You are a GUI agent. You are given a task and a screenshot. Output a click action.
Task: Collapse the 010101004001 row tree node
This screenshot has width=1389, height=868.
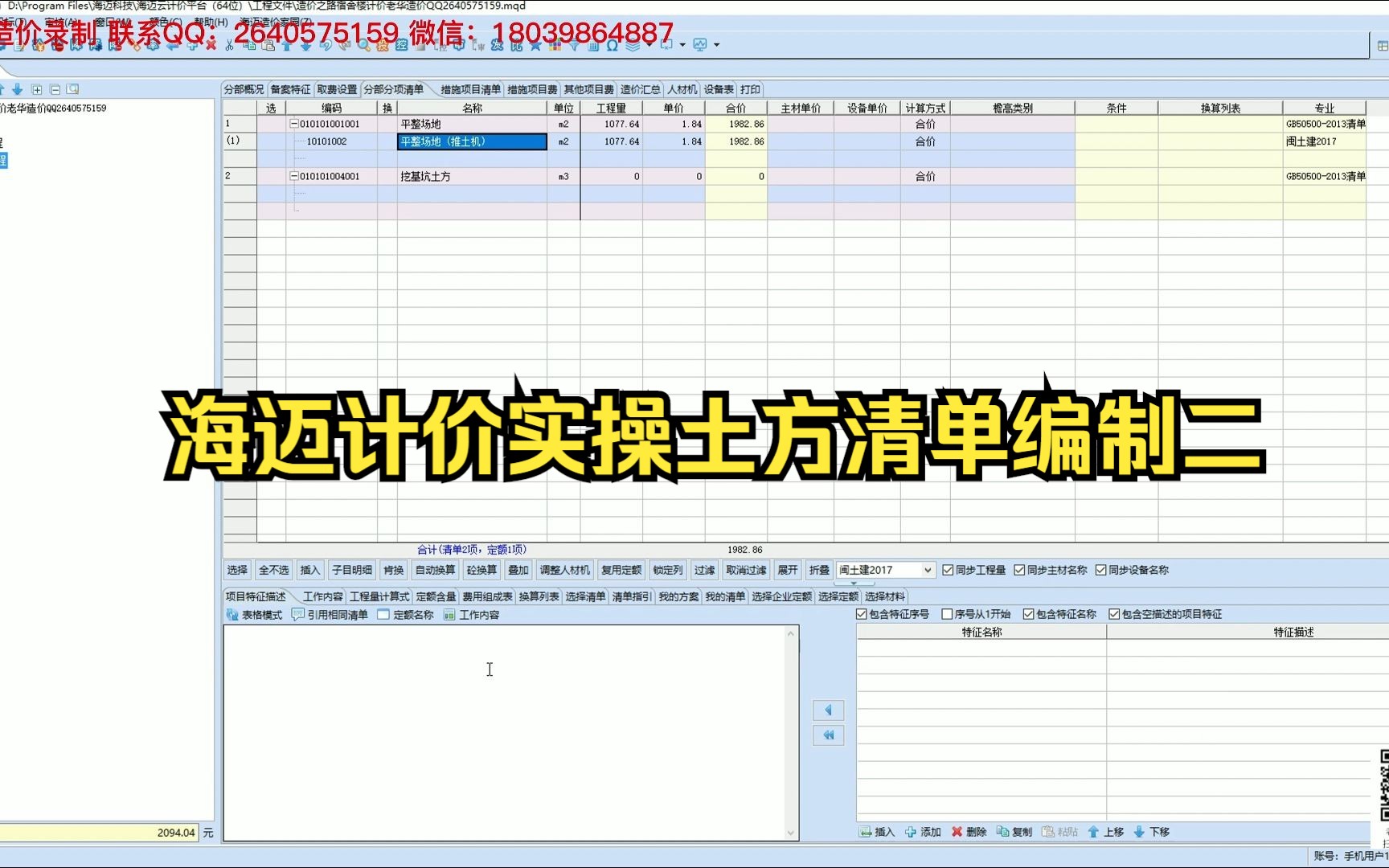pyautogui.click(x=293, y=176)
